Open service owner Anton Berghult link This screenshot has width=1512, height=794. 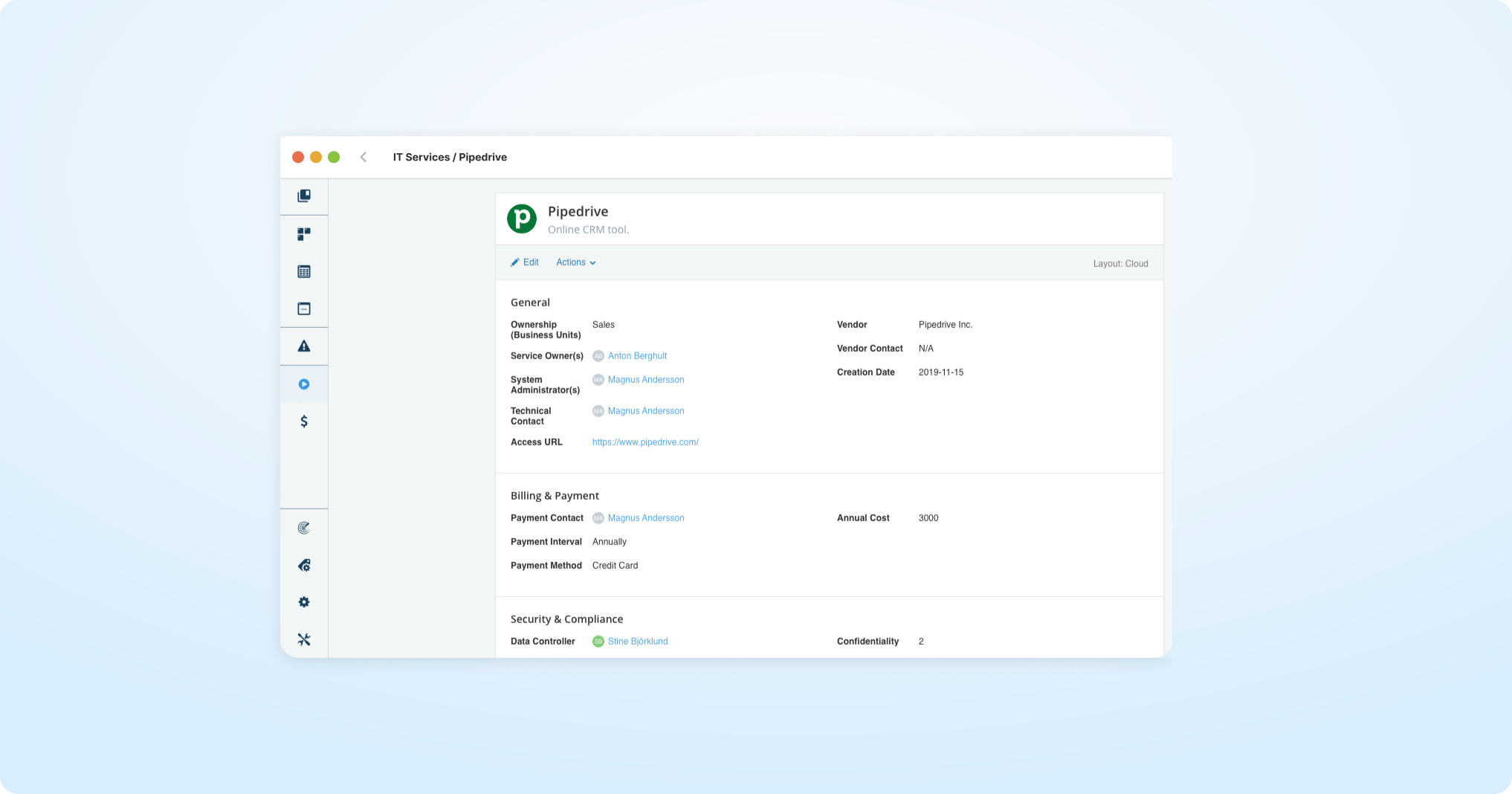tap(637, 356)
